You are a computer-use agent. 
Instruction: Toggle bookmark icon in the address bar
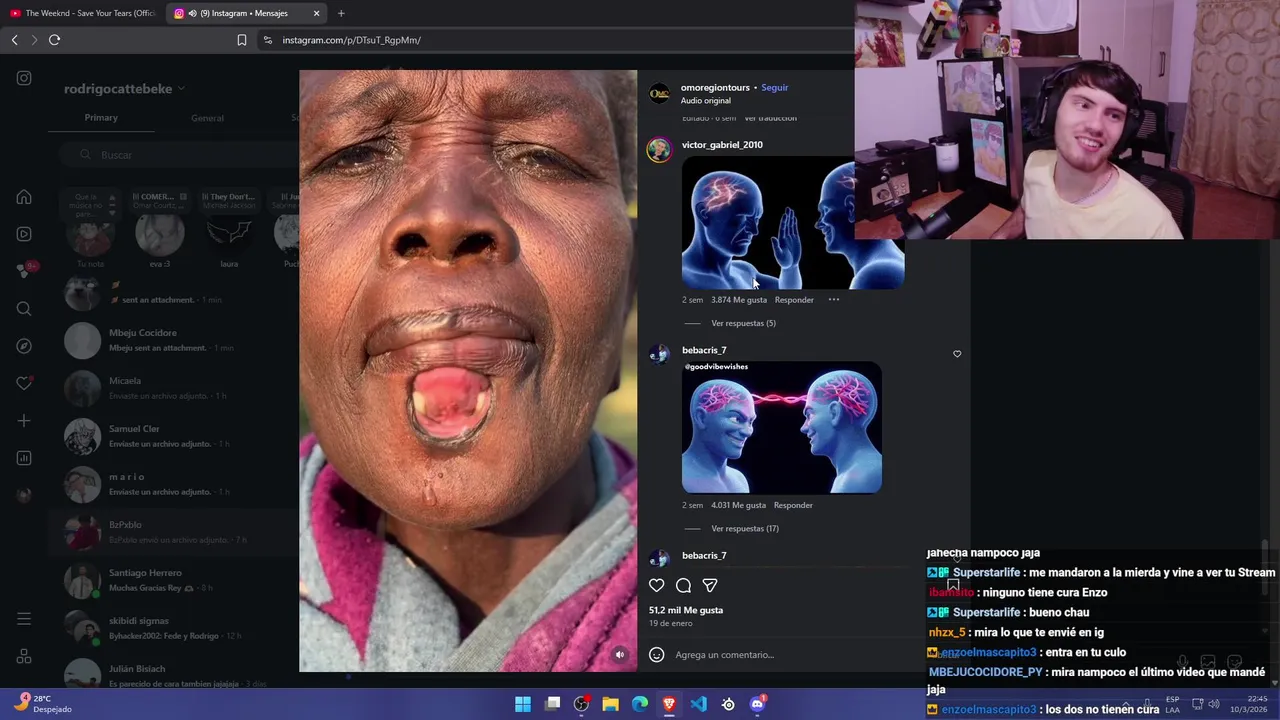tap(241, 40)
